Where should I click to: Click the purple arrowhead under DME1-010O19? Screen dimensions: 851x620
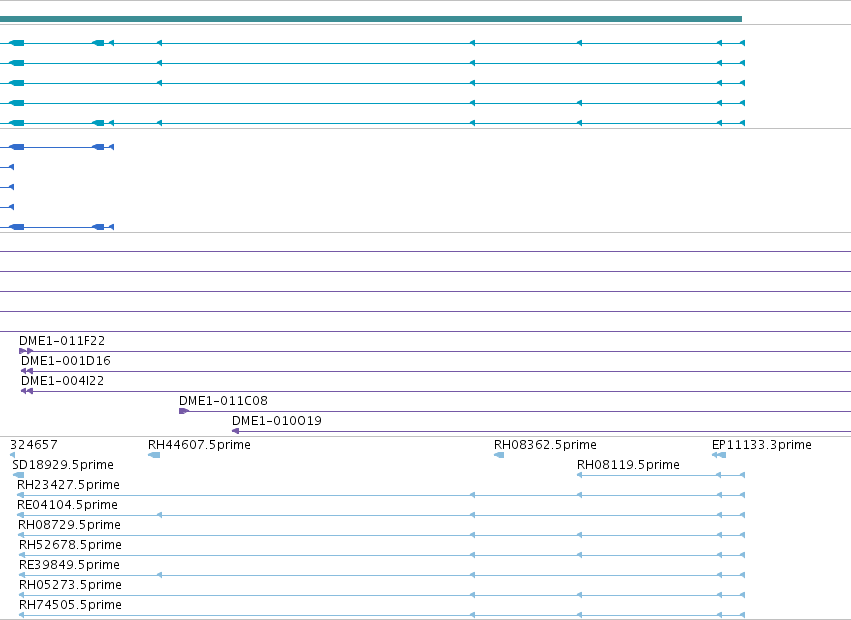tap(236, 431)
